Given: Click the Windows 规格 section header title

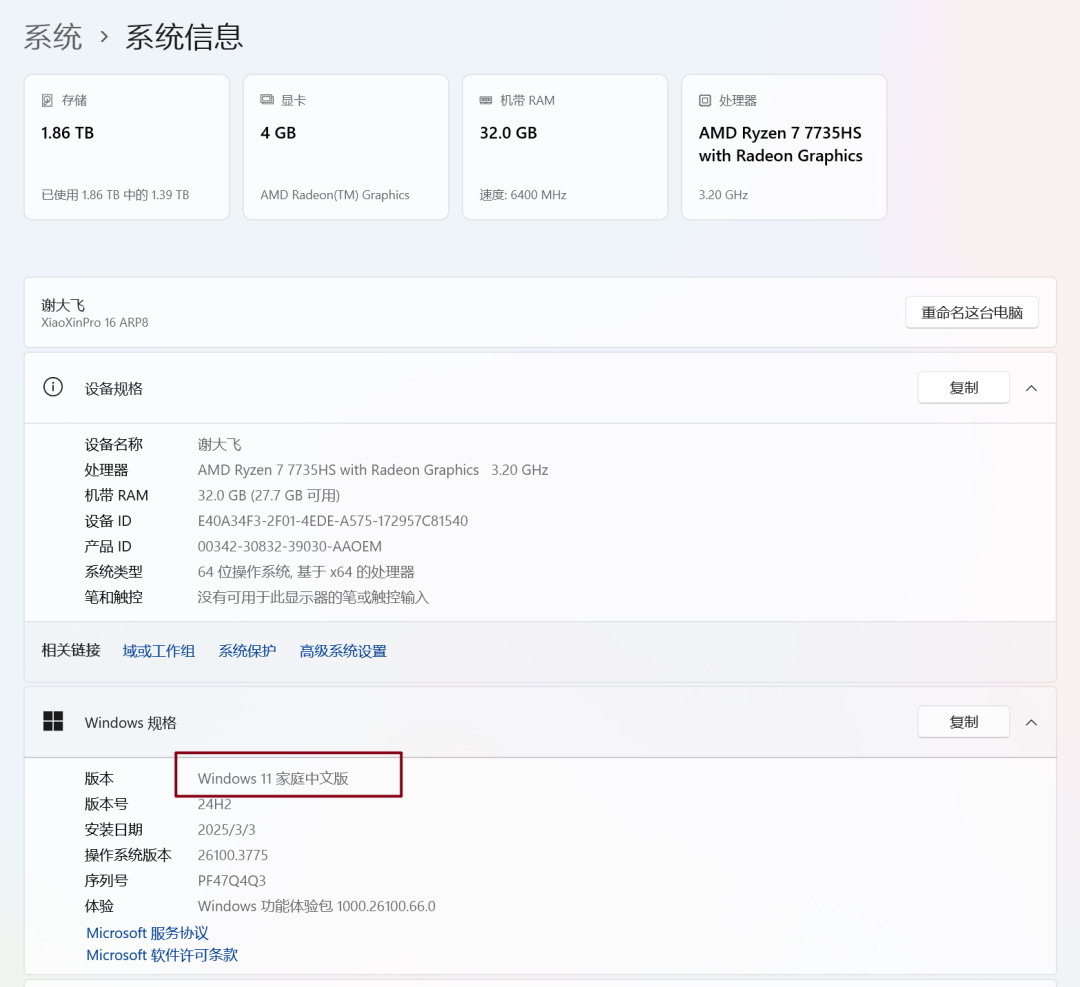Looking at the screenshot, I should coord(130,723).
